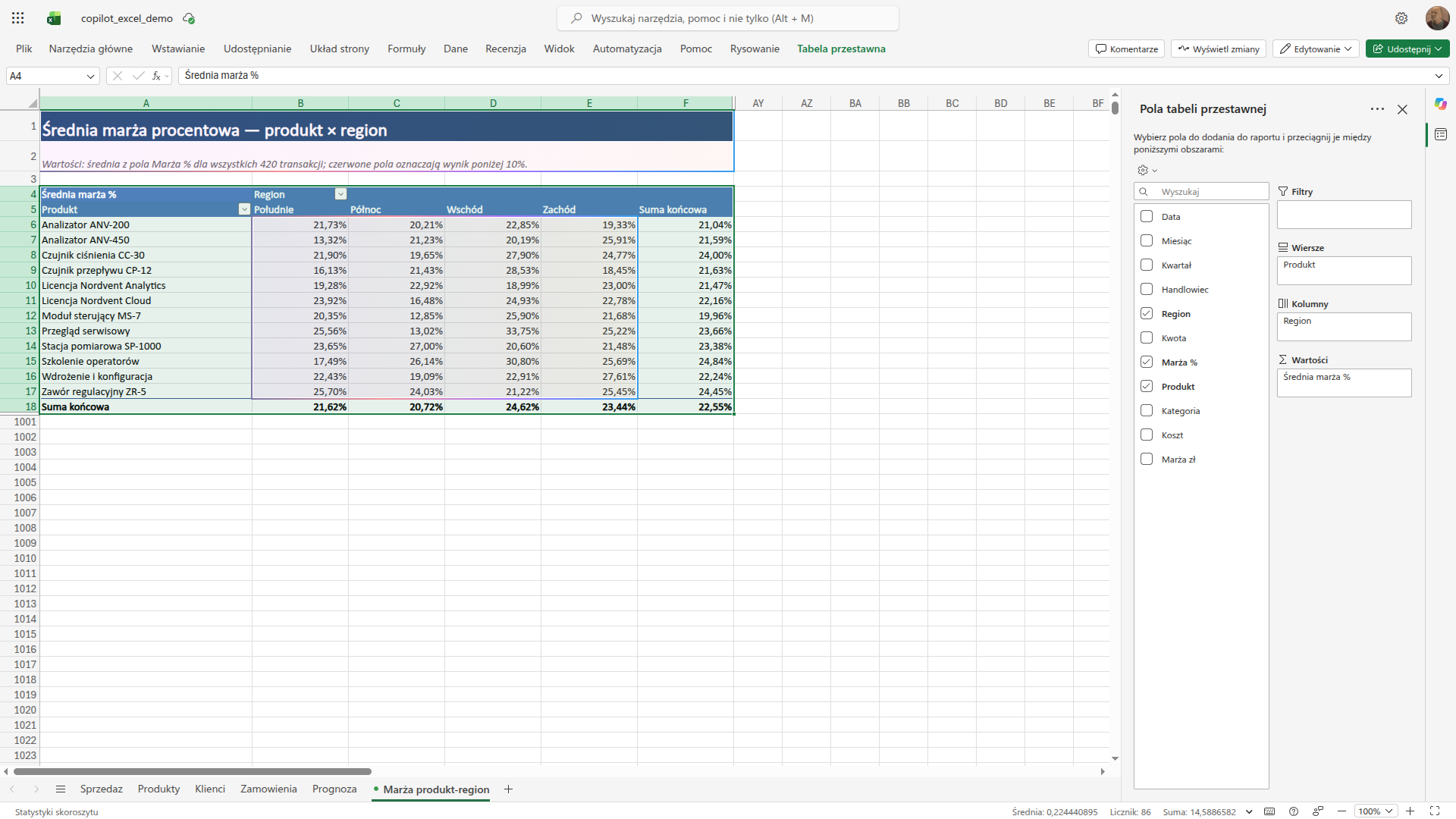This screenshot has width=1456, height=819.
Task: Click the formula bar input
Action: pyautogui.click(x=805, y=76)
